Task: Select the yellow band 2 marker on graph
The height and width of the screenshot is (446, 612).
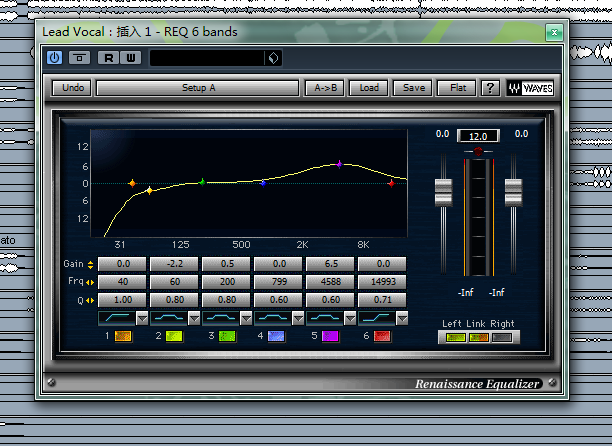Action: [149, 190]
